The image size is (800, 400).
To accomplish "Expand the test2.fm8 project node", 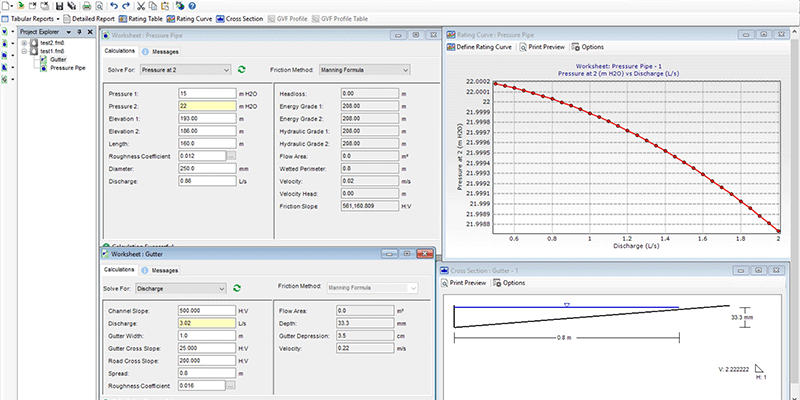I will point(25,44).
